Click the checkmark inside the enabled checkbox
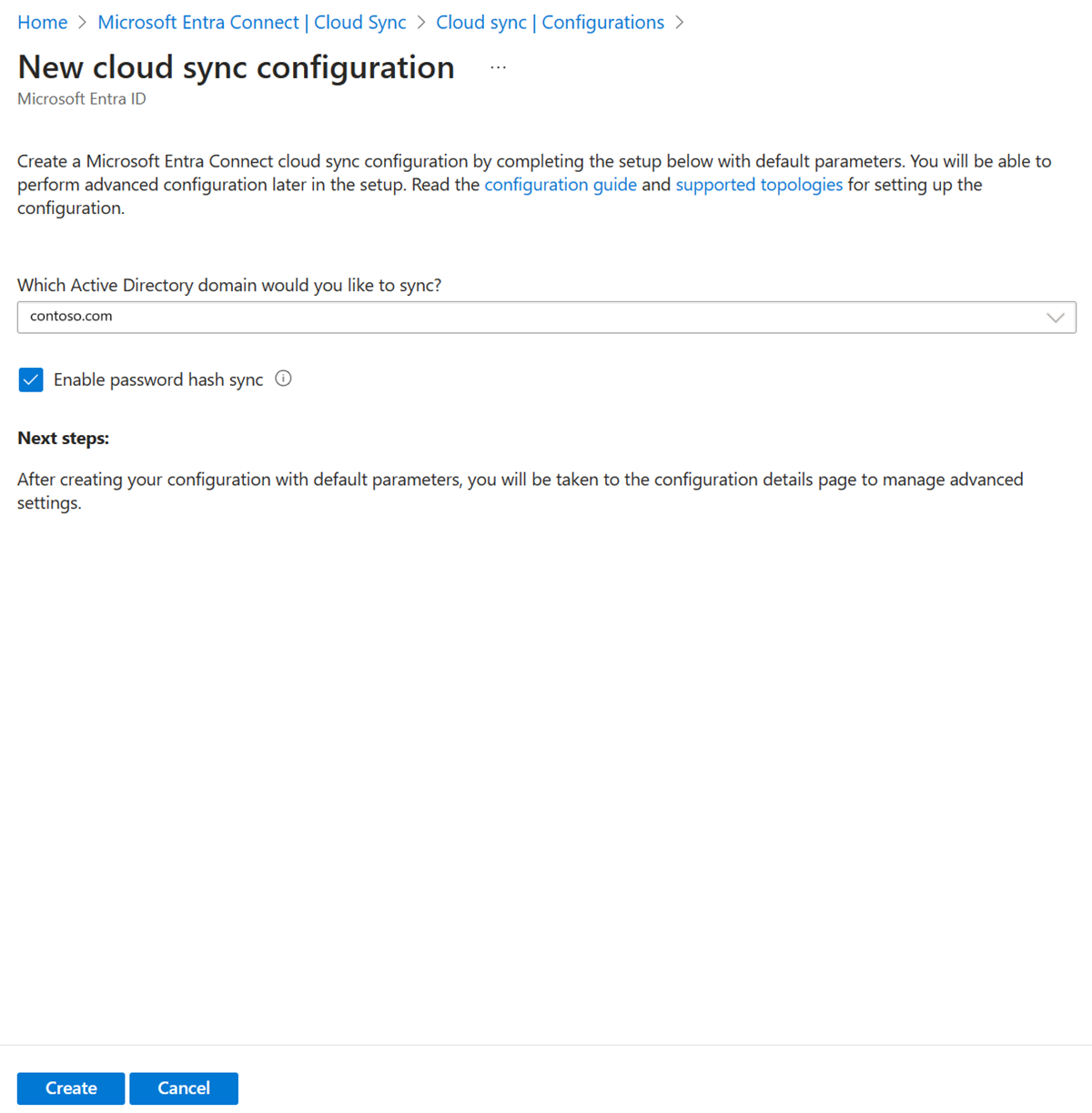1092x1113 pixels. coord(31,379)
